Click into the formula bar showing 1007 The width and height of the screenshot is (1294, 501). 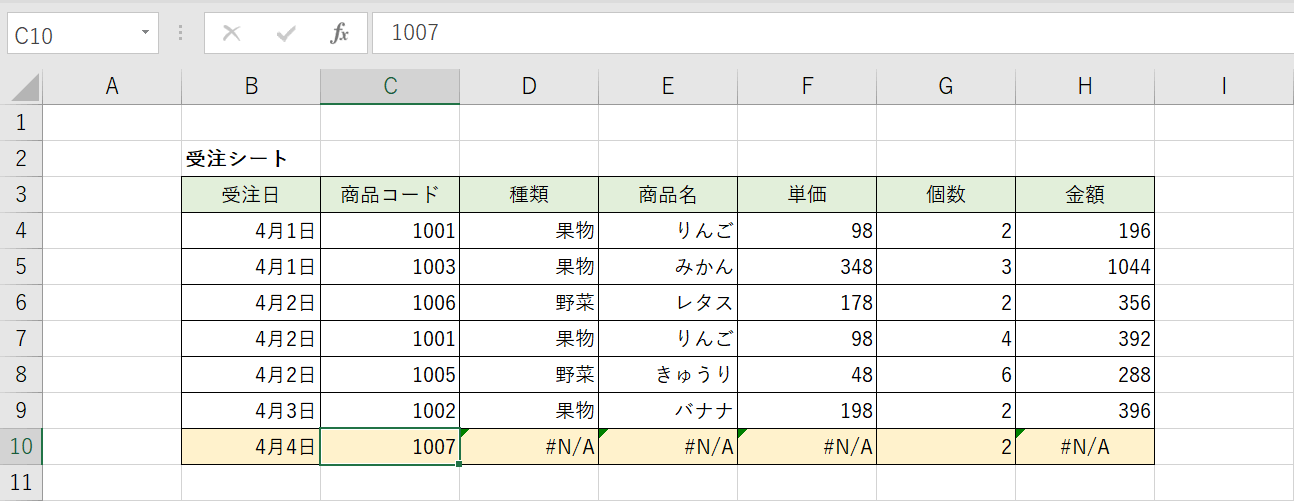click(833, 33)
